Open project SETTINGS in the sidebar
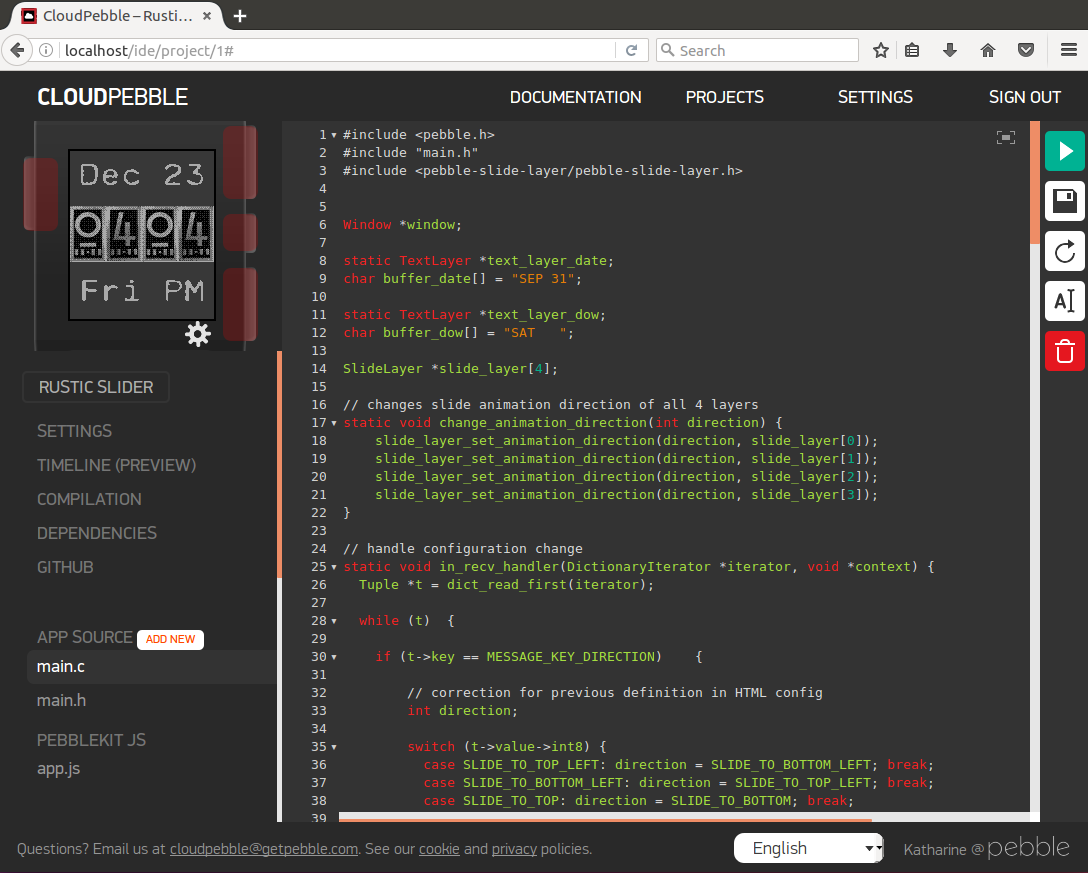 74,431
